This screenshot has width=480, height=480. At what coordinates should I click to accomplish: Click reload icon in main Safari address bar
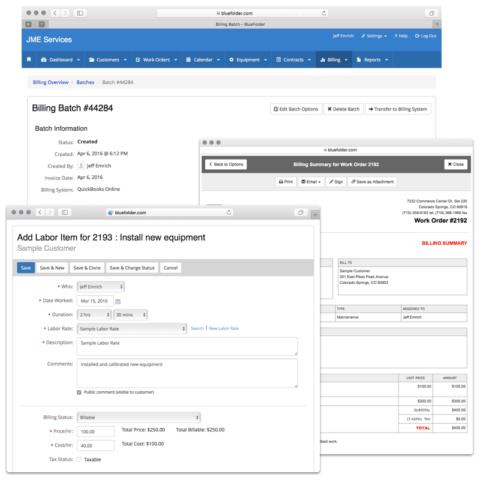tap(324, 13)
